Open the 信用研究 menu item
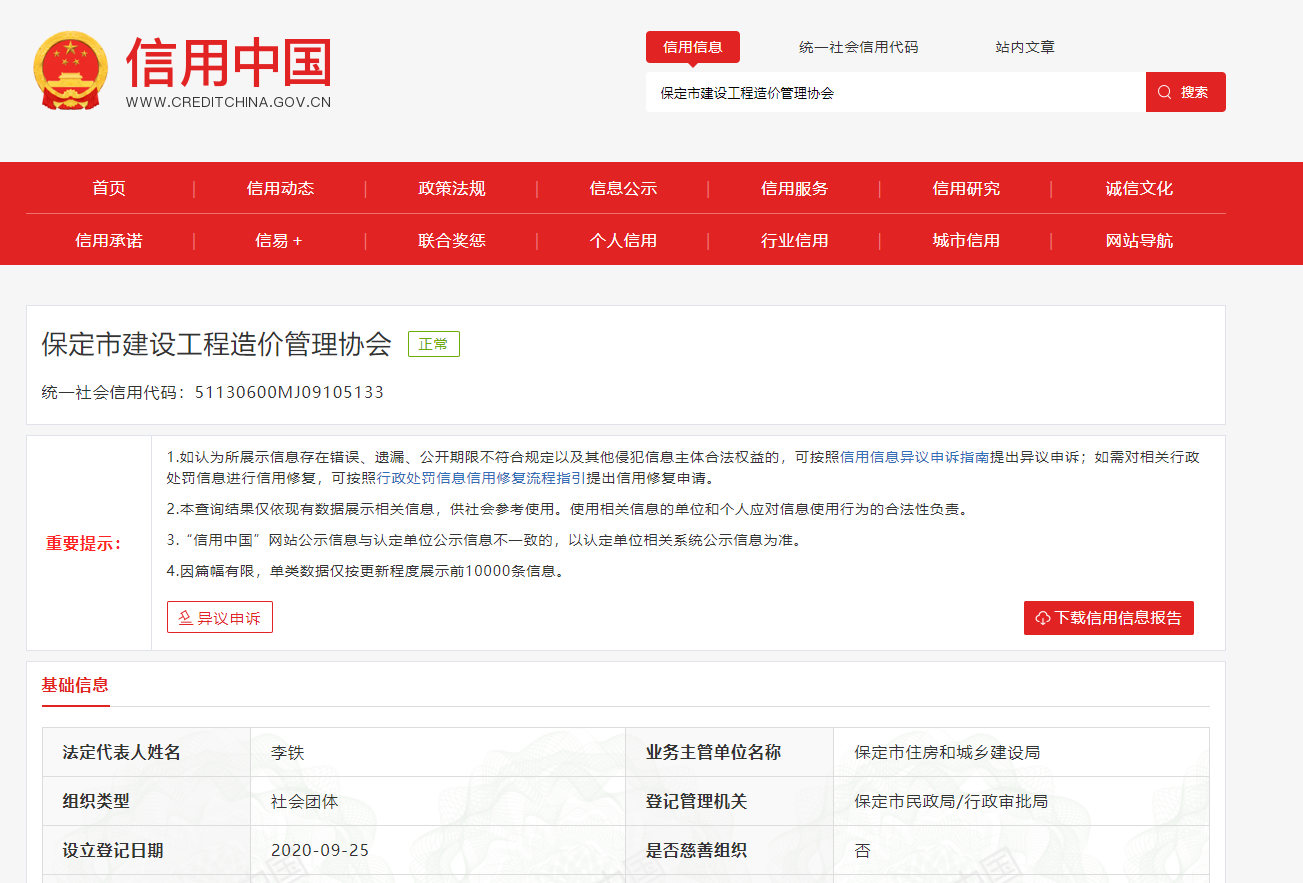The height and width of the screenshot is (883, 1303). coord(966,188)
